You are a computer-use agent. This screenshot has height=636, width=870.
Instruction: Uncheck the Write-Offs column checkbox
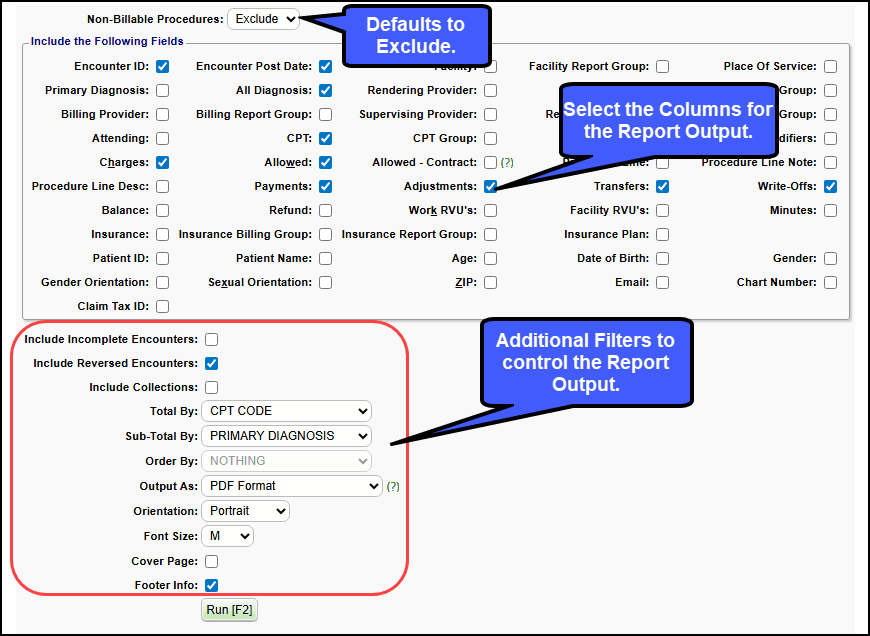click(831, 187)
